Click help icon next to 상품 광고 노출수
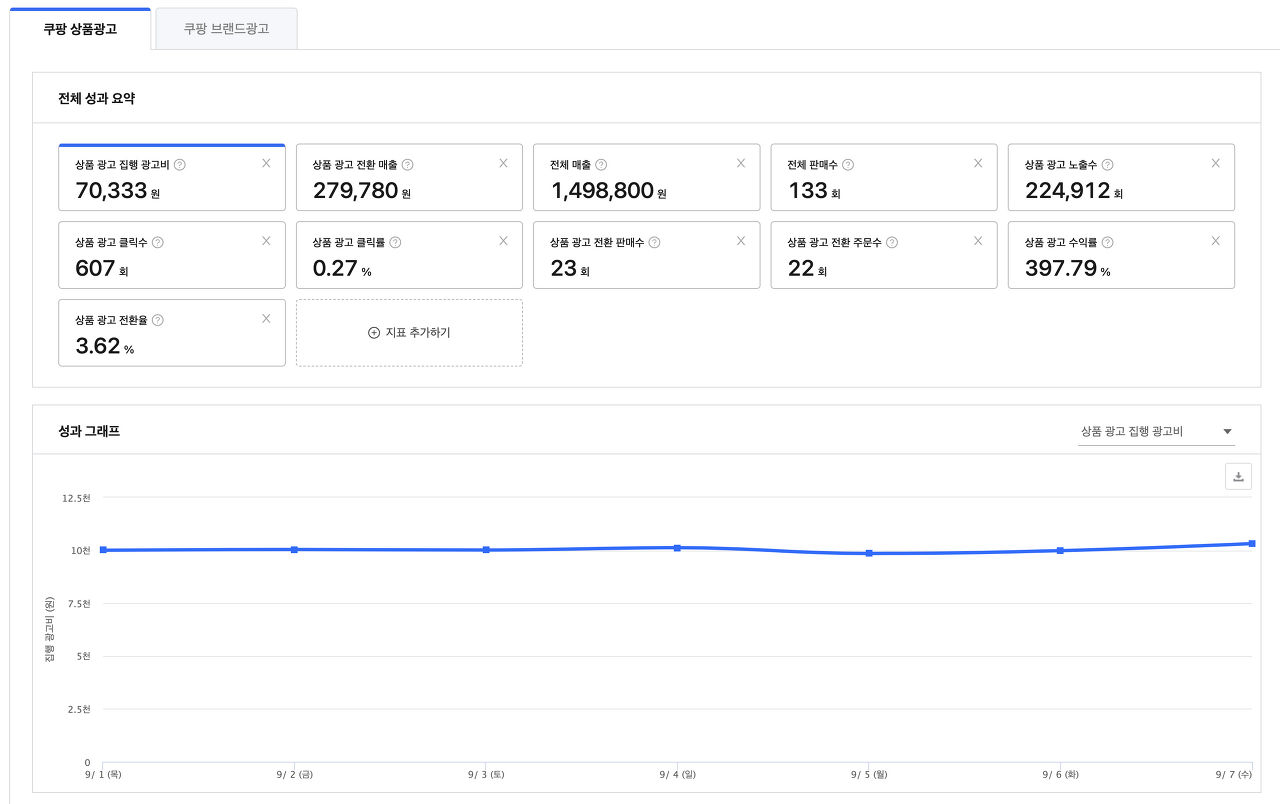This screenshot has height=804, width=1280. coord(1107,165)
